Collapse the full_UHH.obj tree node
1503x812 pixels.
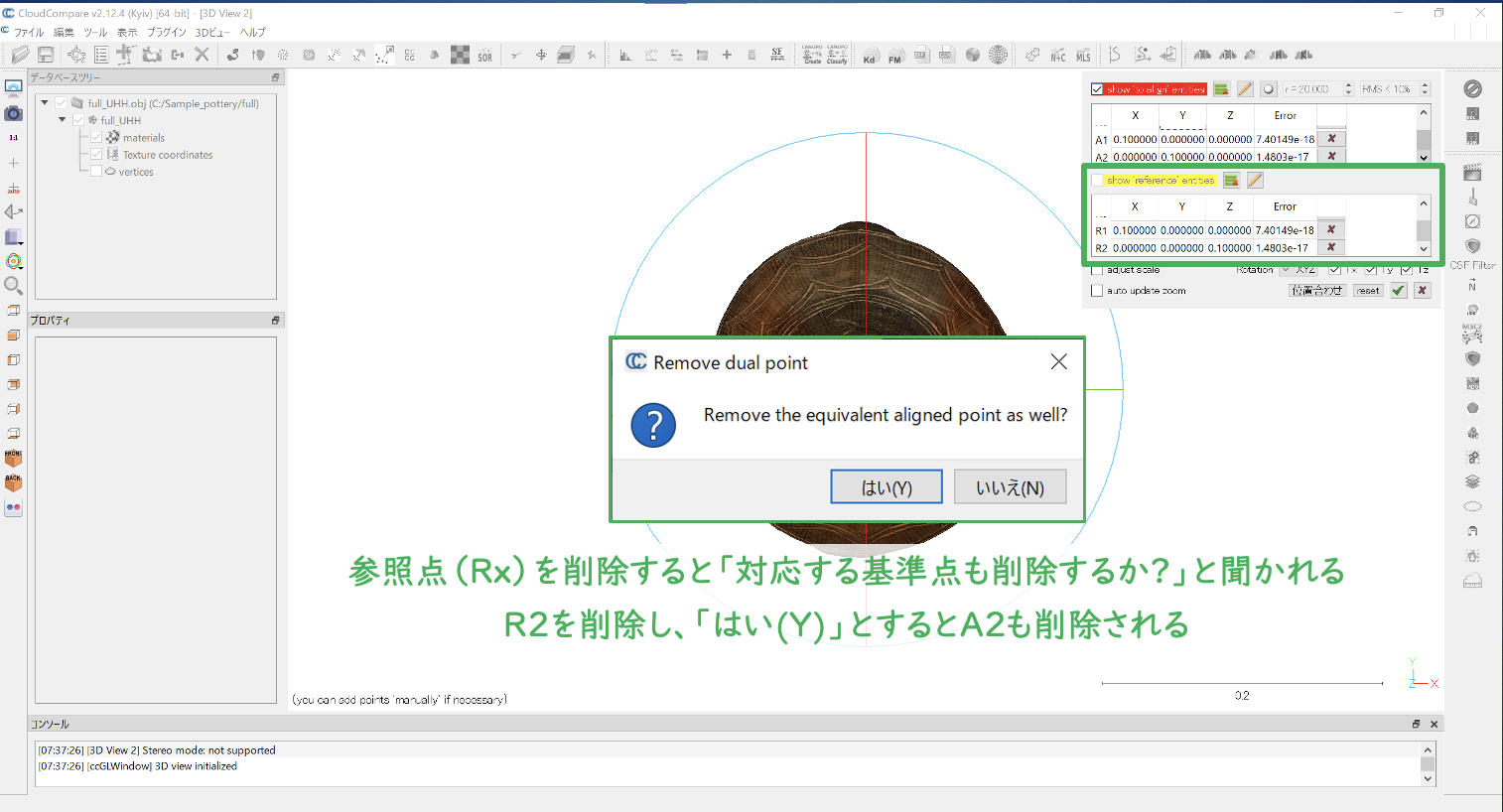coord(45,103)
